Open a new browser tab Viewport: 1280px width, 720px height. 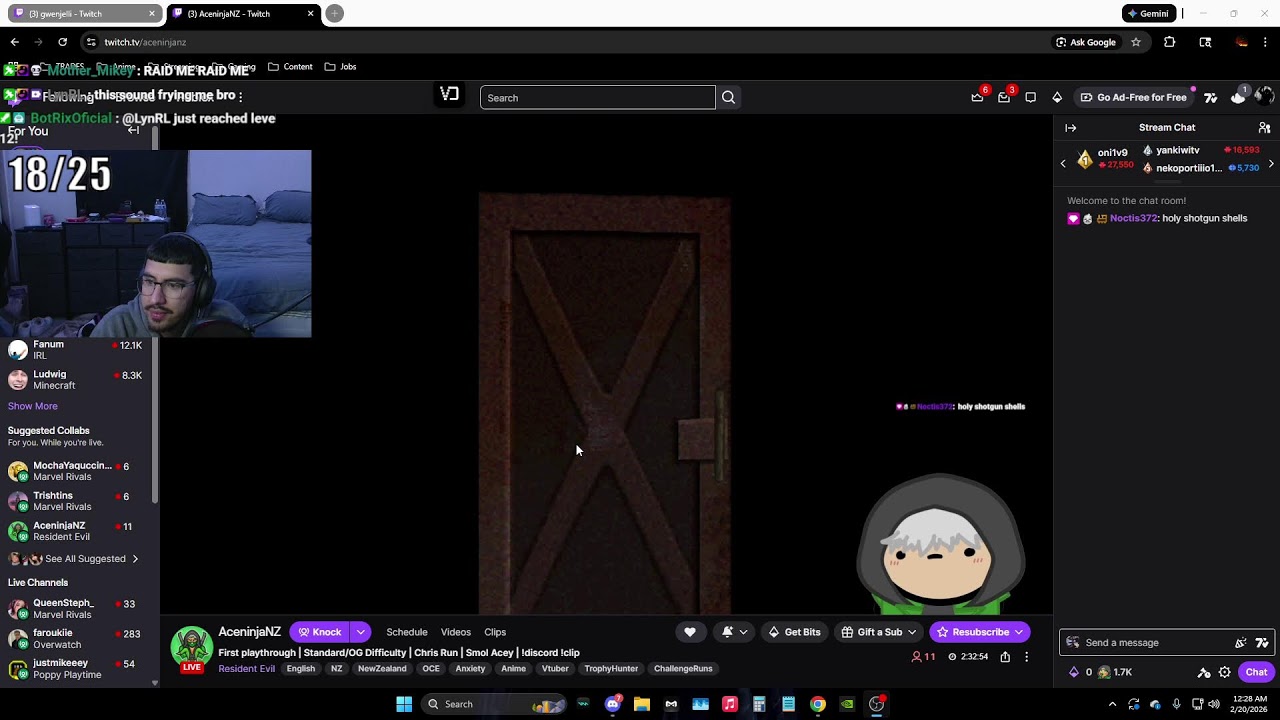click(334, 14)
